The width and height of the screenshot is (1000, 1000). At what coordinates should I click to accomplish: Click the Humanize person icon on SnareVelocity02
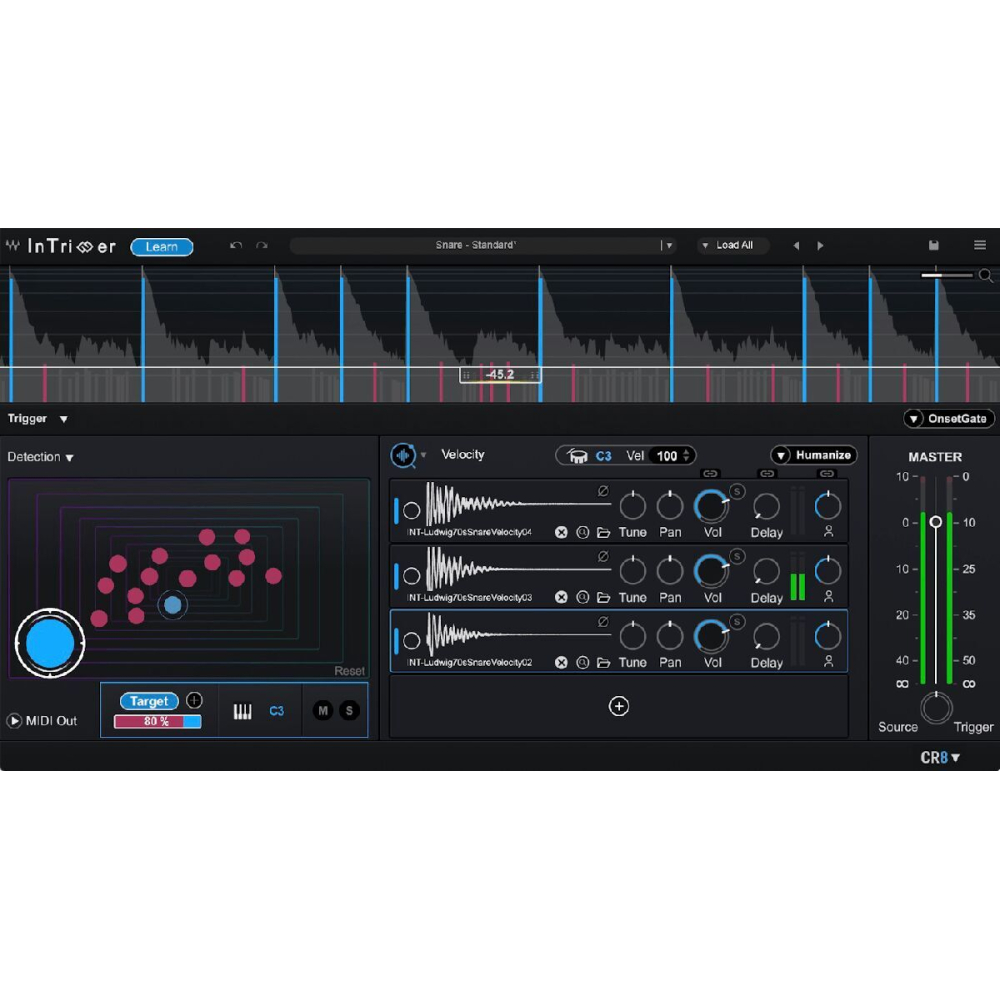pyautogui.click(x=827, y=662)
